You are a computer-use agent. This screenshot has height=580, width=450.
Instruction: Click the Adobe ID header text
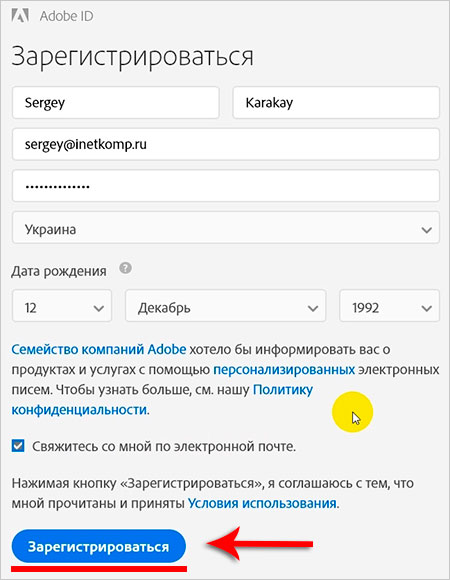[x=66, y=16]
